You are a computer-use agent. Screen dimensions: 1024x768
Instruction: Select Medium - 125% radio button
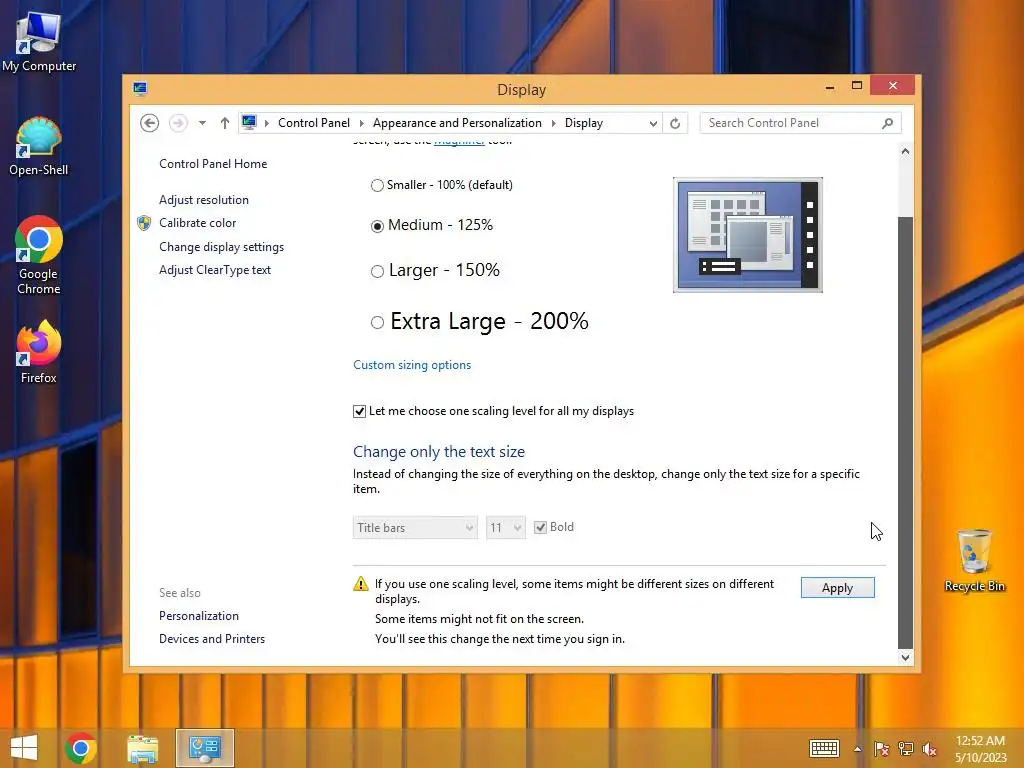tap(377, 226)
